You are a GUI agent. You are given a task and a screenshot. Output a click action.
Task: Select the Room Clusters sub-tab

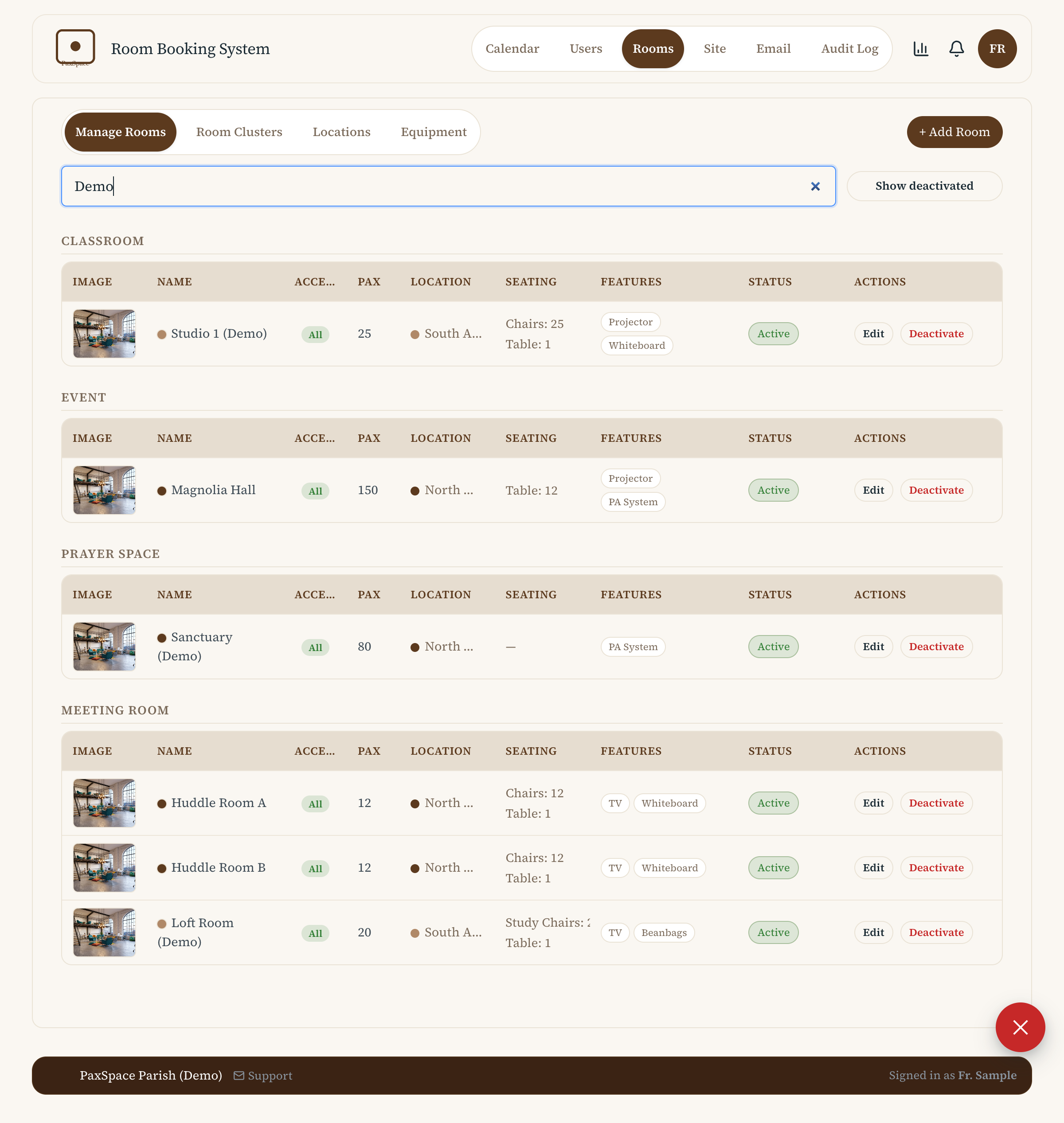coord(239,132)
